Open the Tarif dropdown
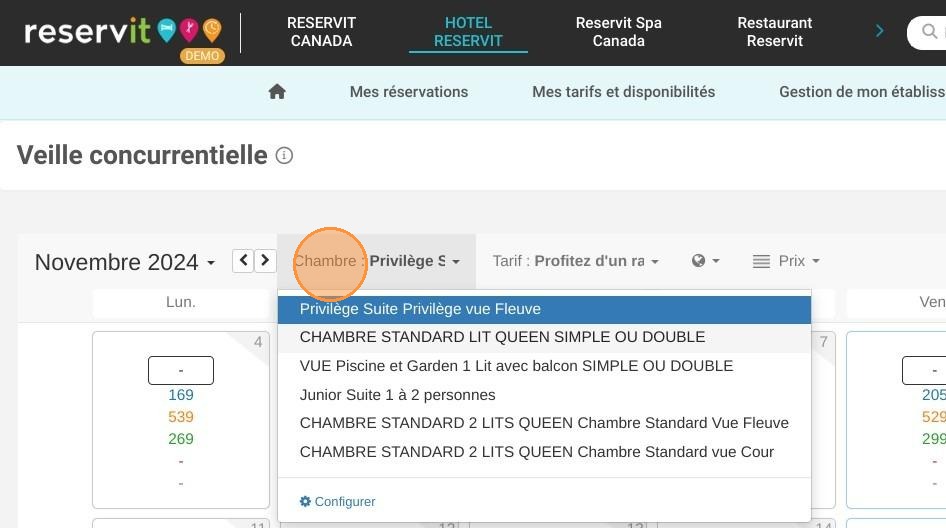 pos(576,261)
